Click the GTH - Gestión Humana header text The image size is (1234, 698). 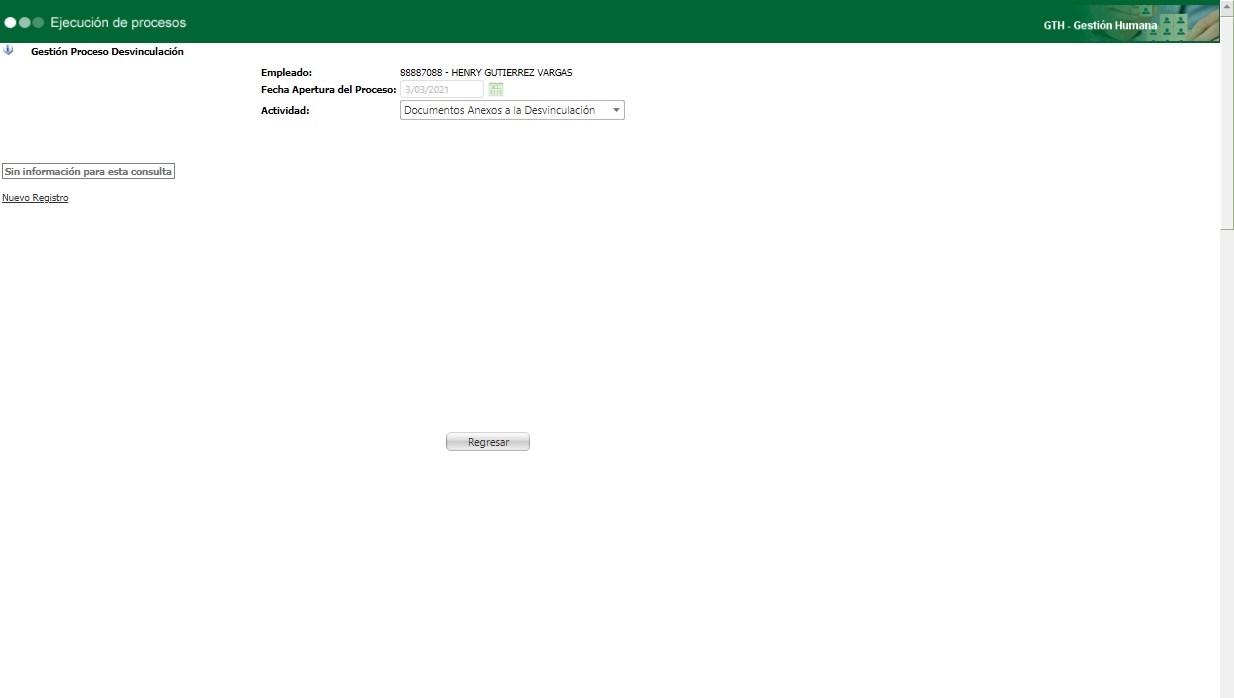[1100, 25]
